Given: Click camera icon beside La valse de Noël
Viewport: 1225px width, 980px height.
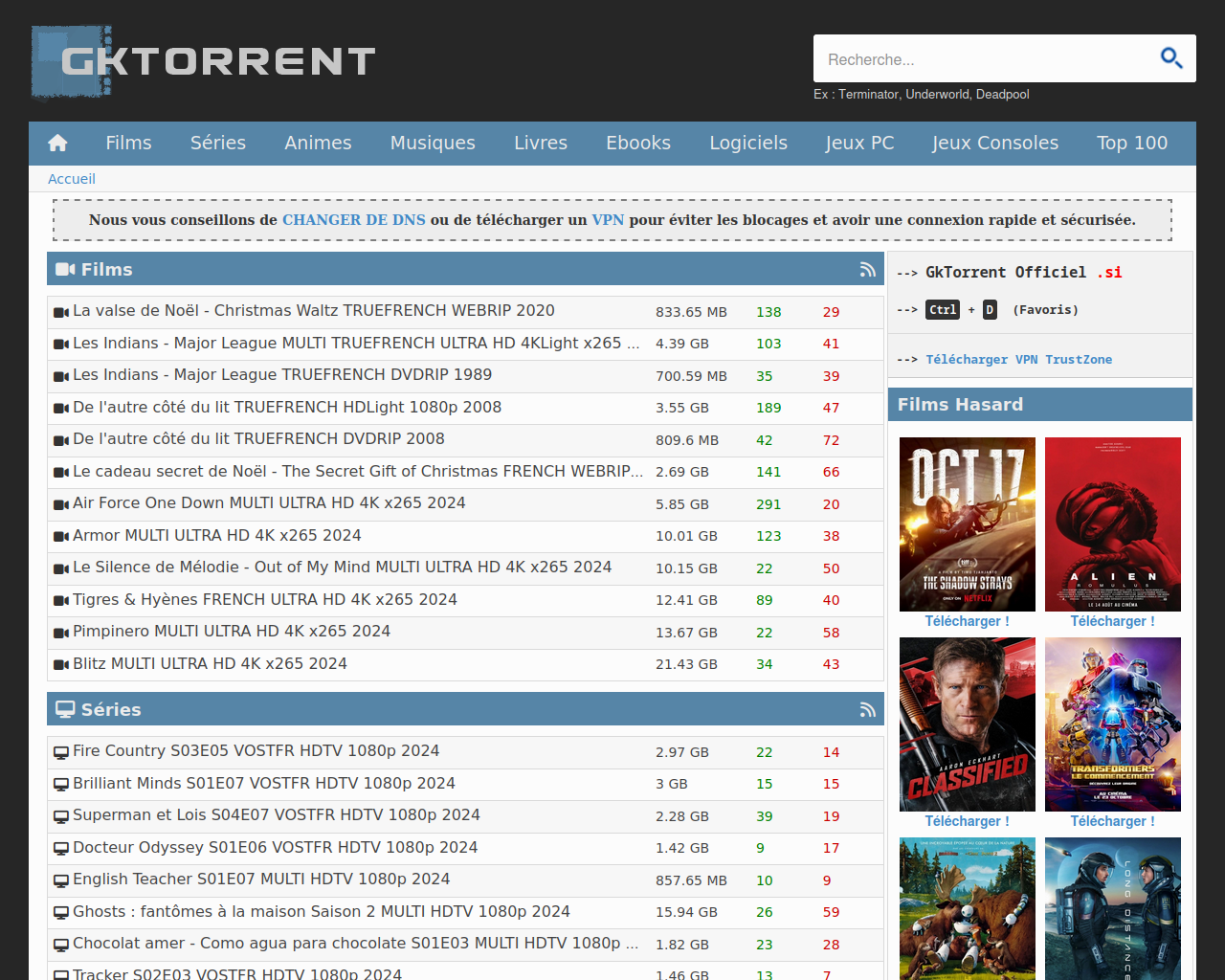Looking at the screenshot, I should click(x=61, y=312).
